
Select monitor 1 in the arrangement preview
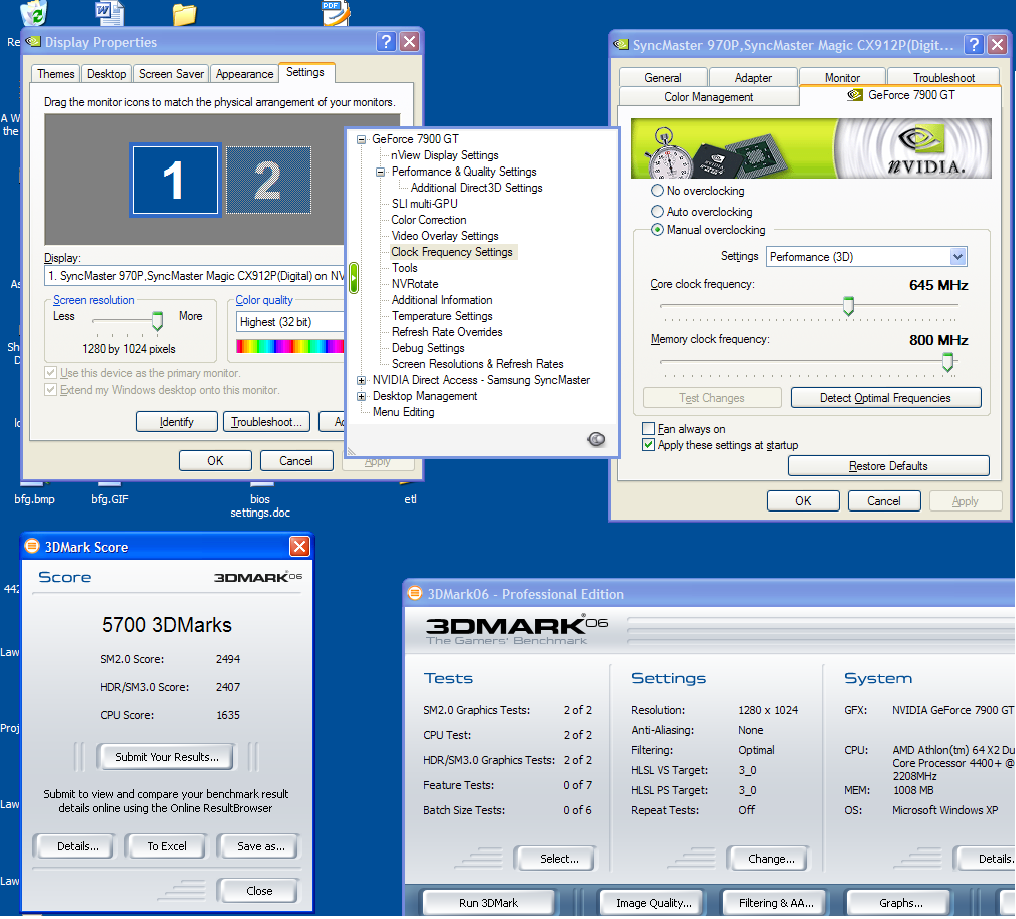[x=176, y=180]
